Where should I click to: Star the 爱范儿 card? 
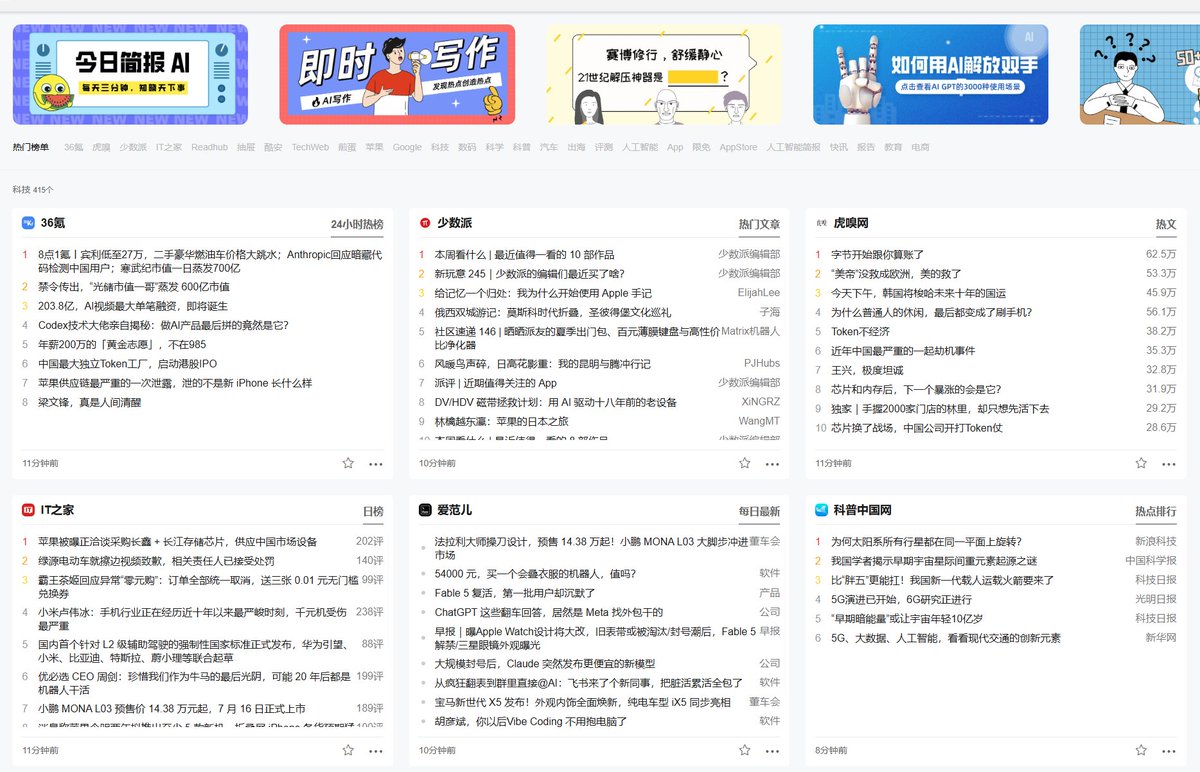745,749
